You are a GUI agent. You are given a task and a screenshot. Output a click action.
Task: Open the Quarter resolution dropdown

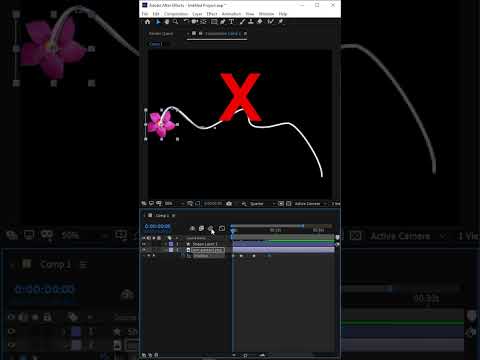(263, 203)
